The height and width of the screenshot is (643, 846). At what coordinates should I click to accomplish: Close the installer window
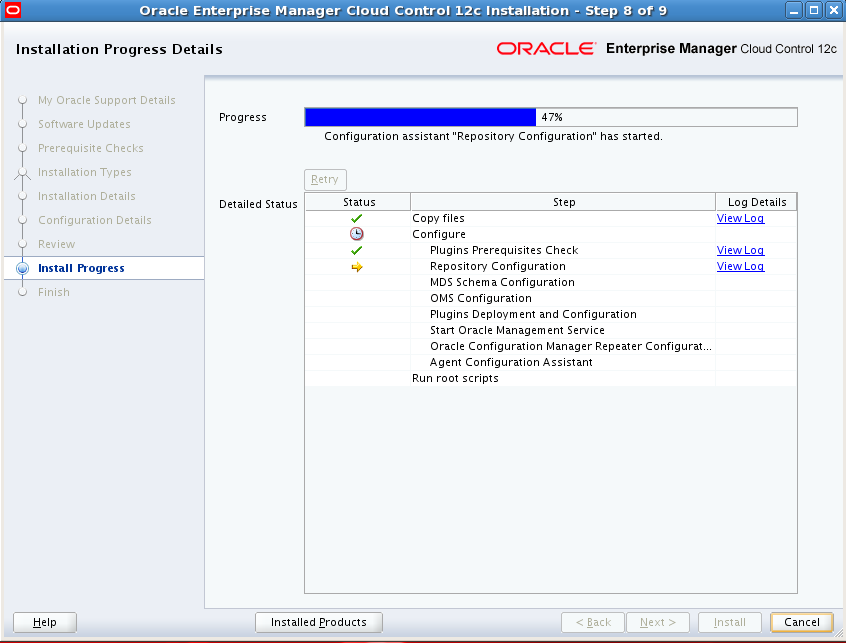834,10
